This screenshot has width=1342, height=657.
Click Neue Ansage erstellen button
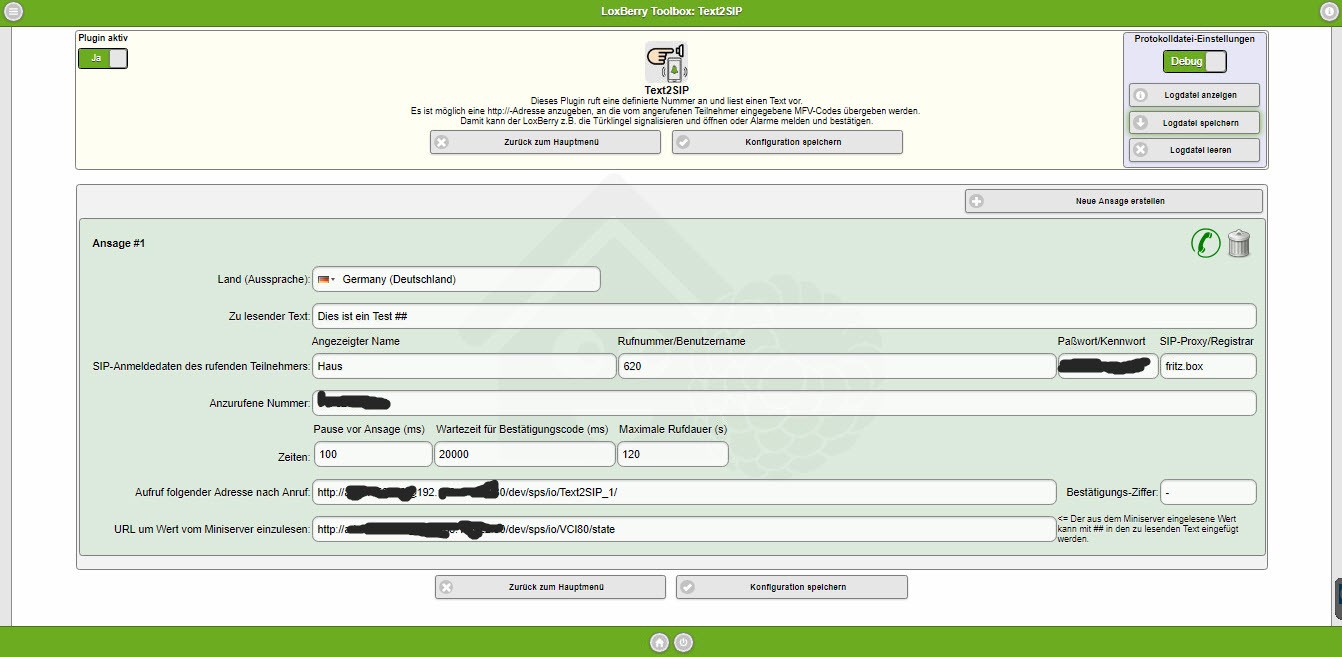tap(1113, 201)
